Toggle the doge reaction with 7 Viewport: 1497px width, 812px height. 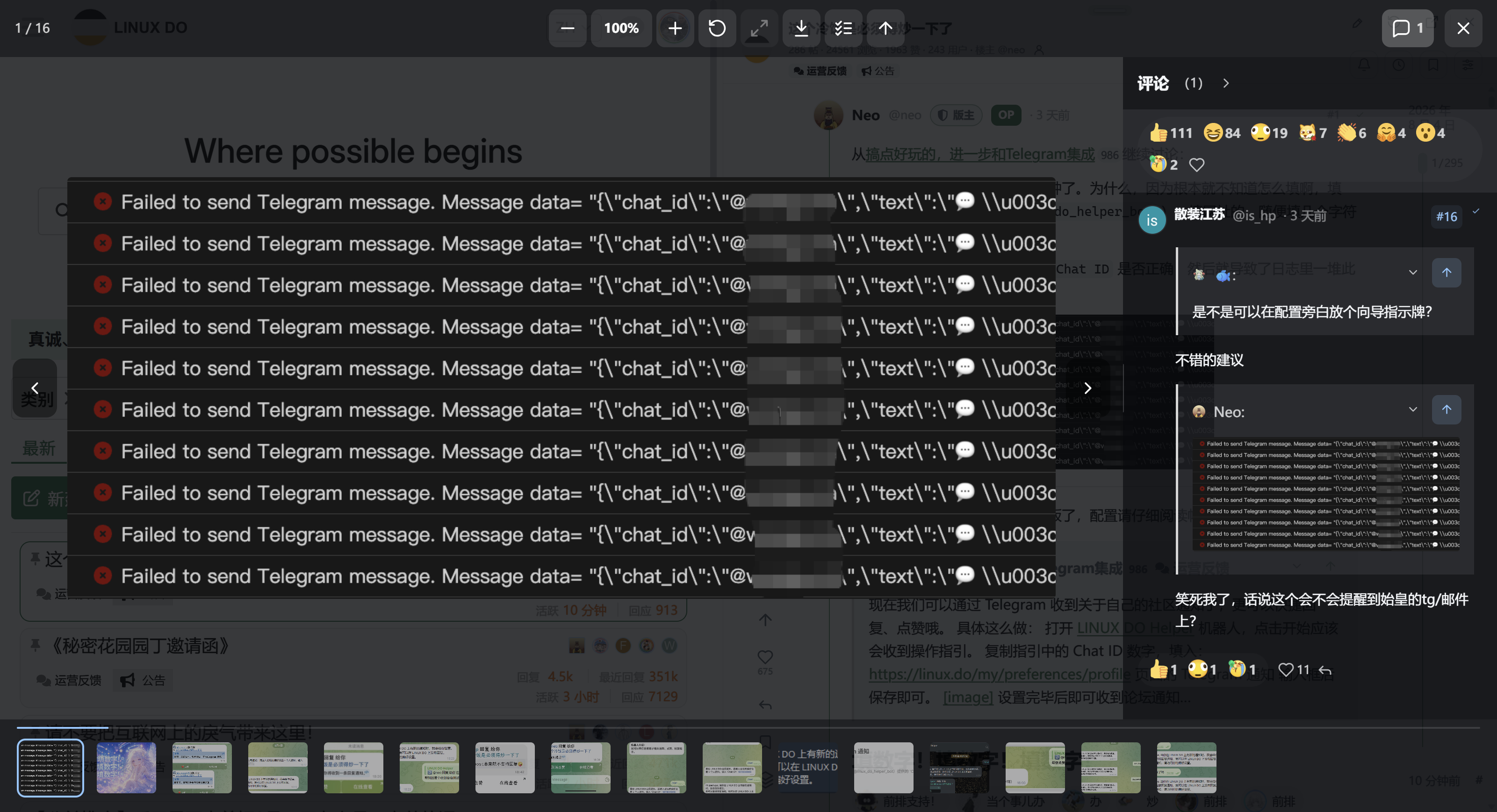[1312, 133]
